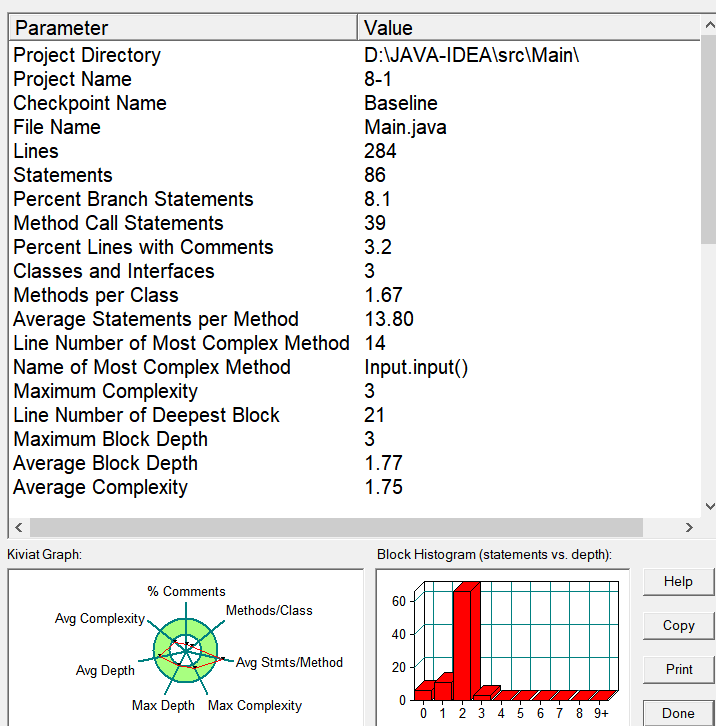Viewport: 716px width, 726px height.
Task: Click the value 13.80
Action: 389,319
